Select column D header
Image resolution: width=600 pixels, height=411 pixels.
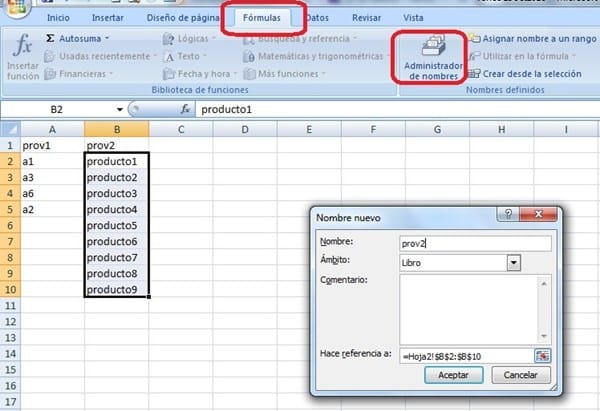point(245,129)
